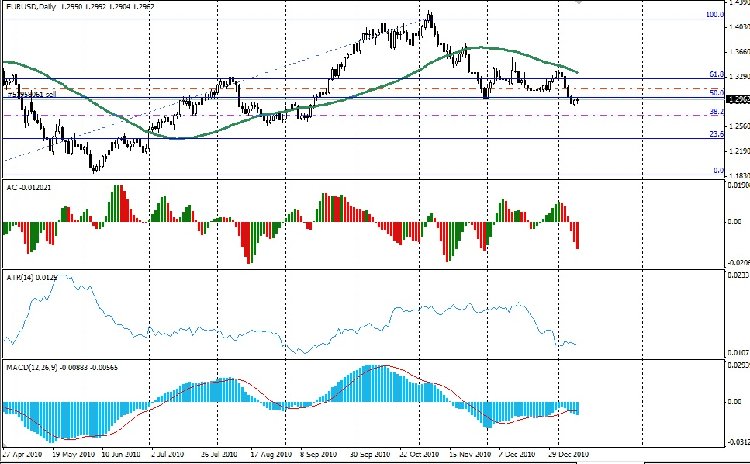Select the 100.0 Fibonacci level label
Image resolution: width=750 pixels, height=464 pixels.
click(x=714, y=15)
